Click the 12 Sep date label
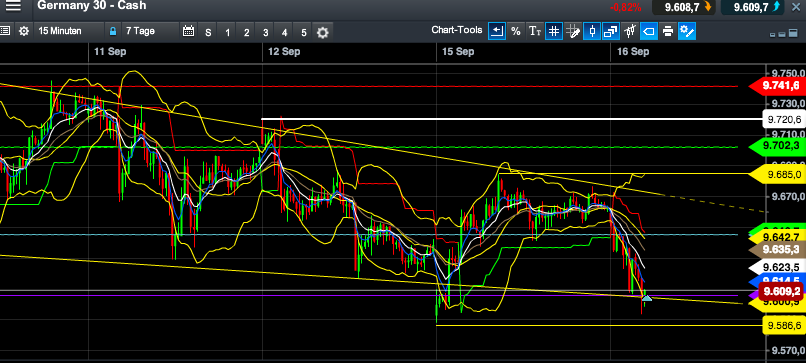 click(284, 51)
